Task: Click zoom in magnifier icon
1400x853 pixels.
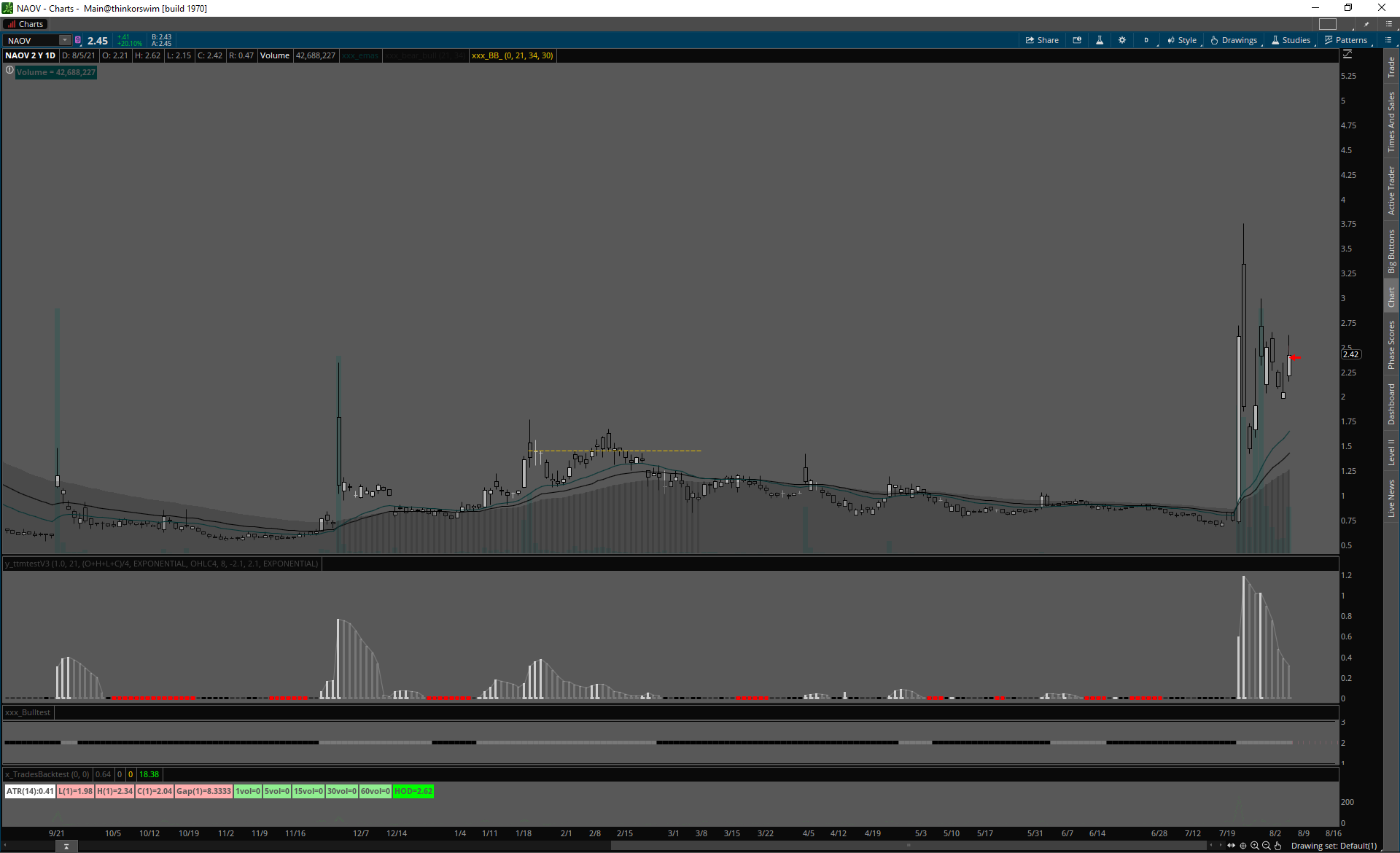Action: 1255,846
